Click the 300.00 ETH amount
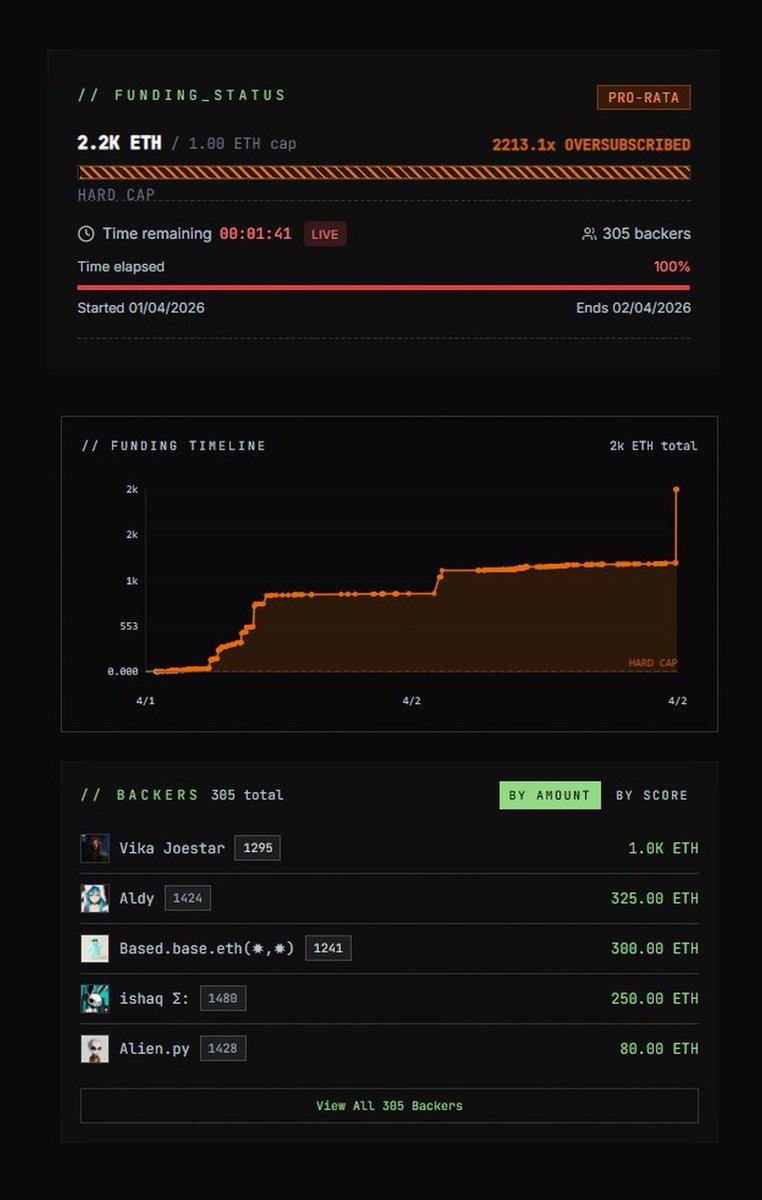 click(x=655, y=948)
